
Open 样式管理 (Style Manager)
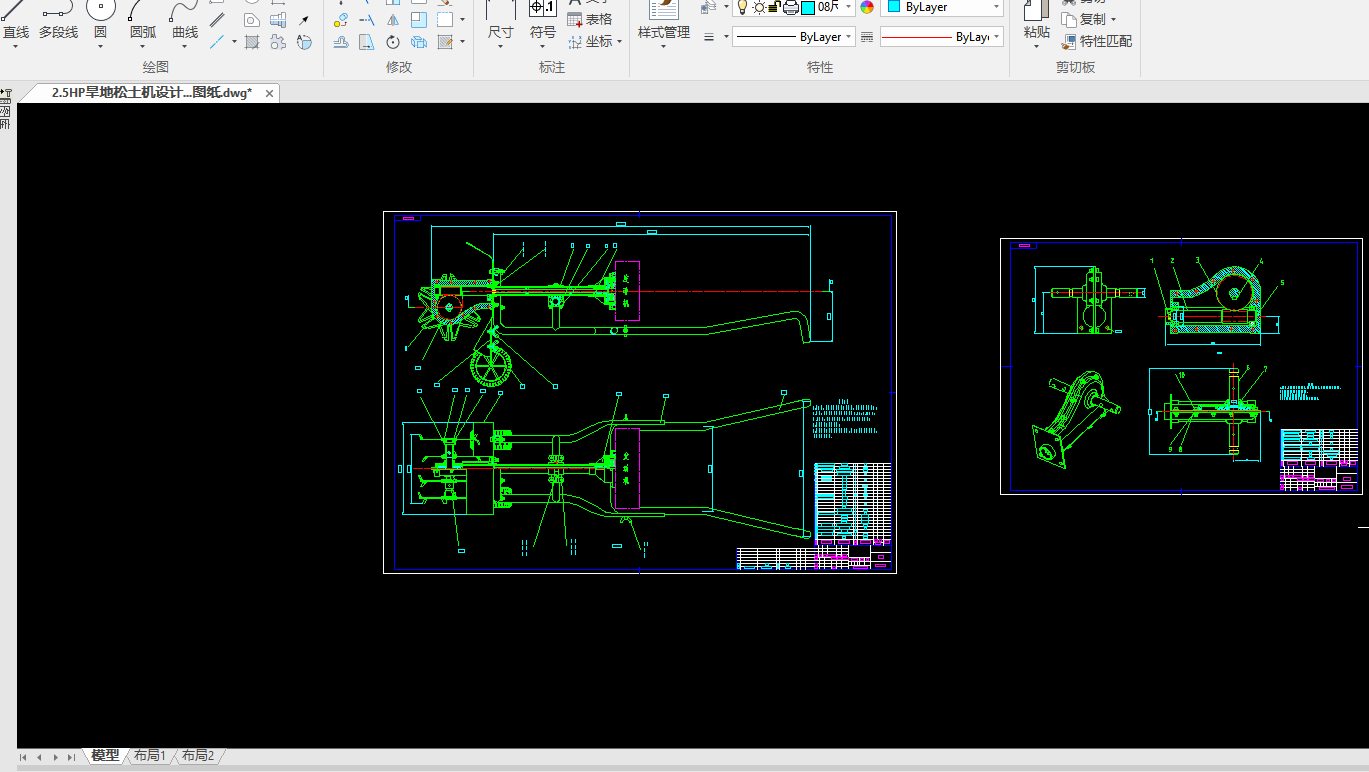(x=664, y=20)
